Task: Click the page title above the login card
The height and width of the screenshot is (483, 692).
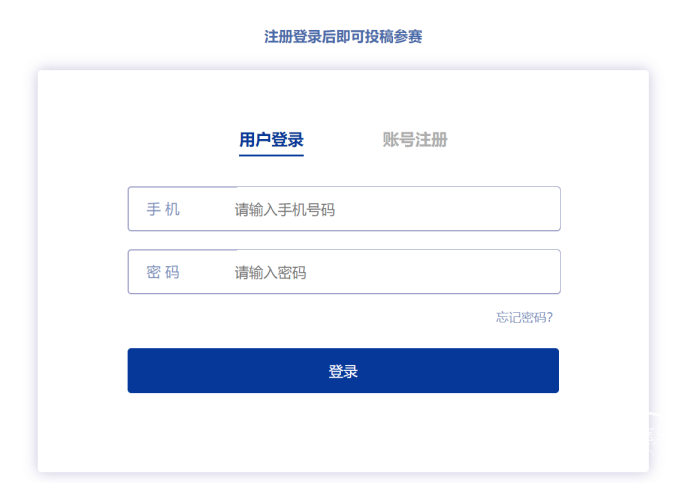Action: coord(343,37)
